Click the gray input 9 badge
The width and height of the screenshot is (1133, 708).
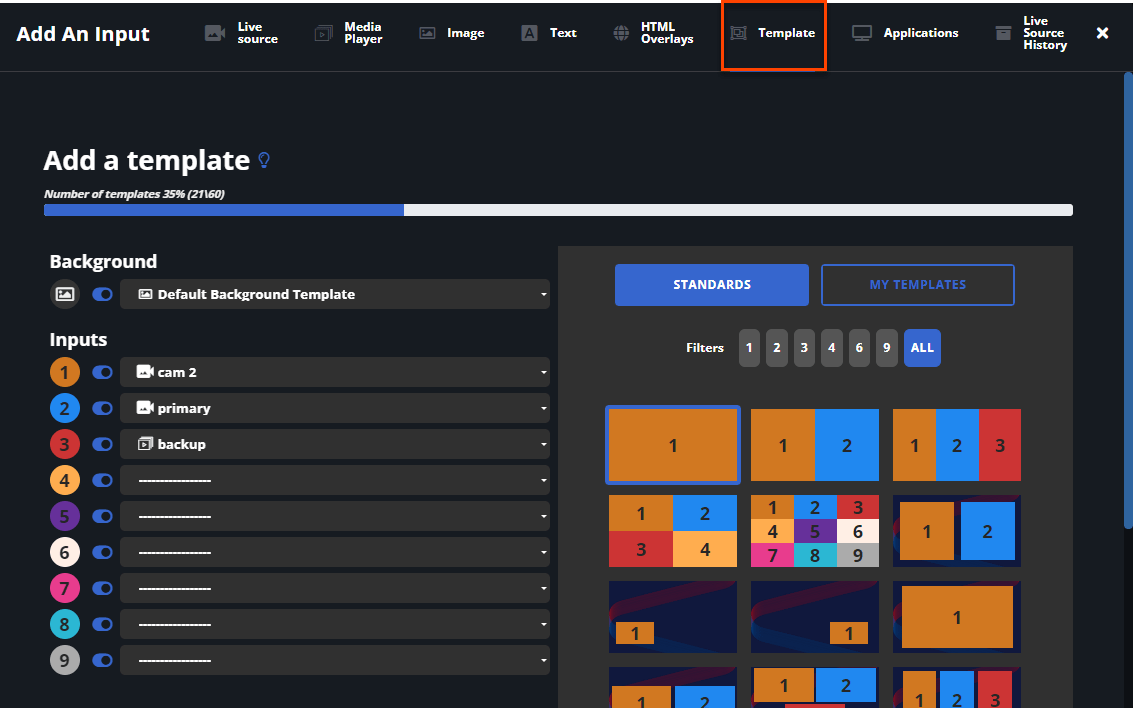[x=64, y=660]
